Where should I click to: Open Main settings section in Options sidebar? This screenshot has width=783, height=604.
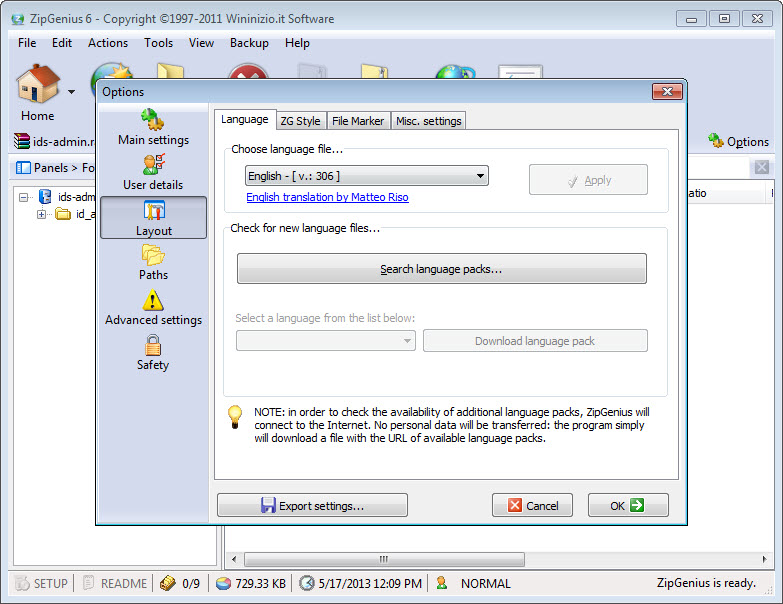click(x=153, y=127)
